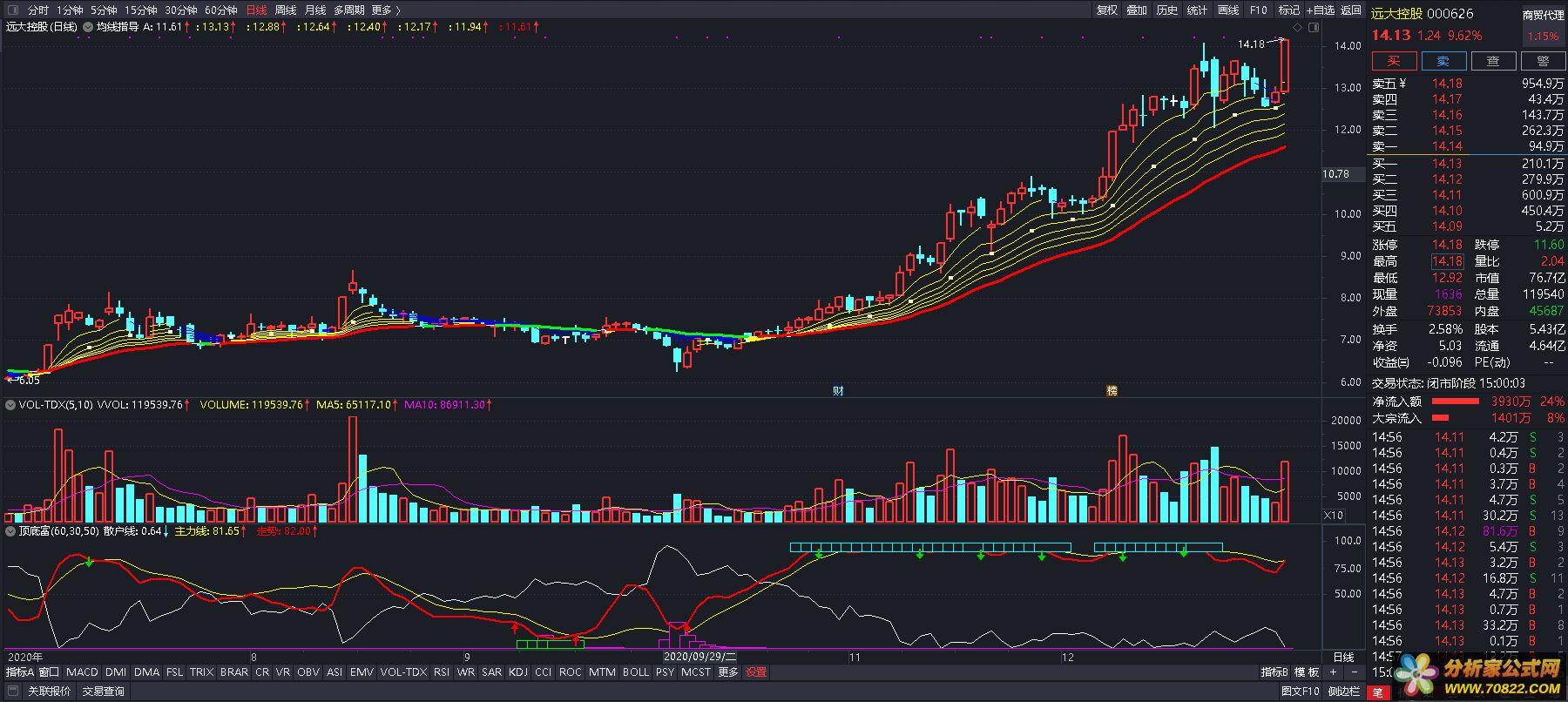Toggle the left panel icon beside 分时

click(x=12, y=10)
